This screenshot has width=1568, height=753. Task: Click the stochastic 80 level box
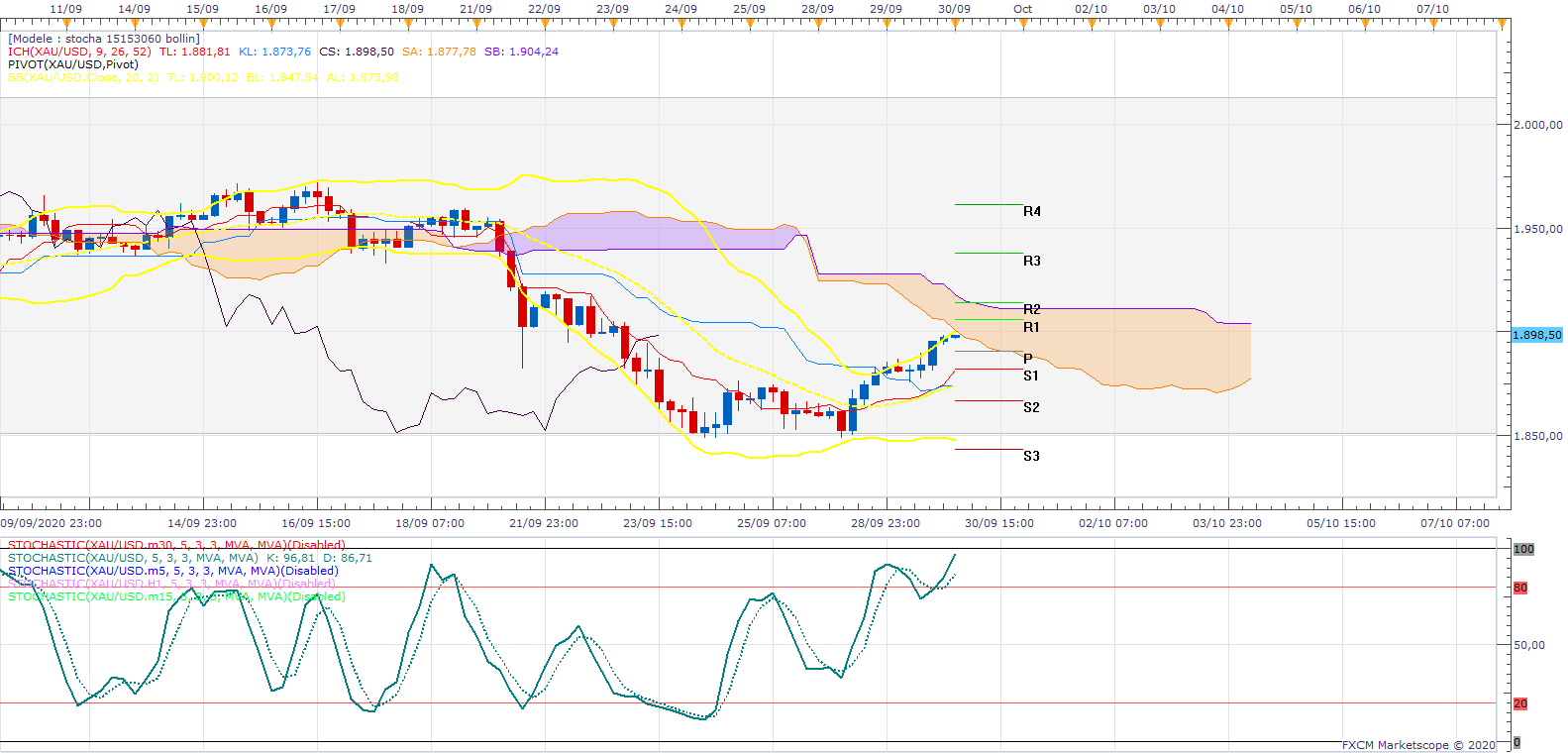[x=1520, y=588]
